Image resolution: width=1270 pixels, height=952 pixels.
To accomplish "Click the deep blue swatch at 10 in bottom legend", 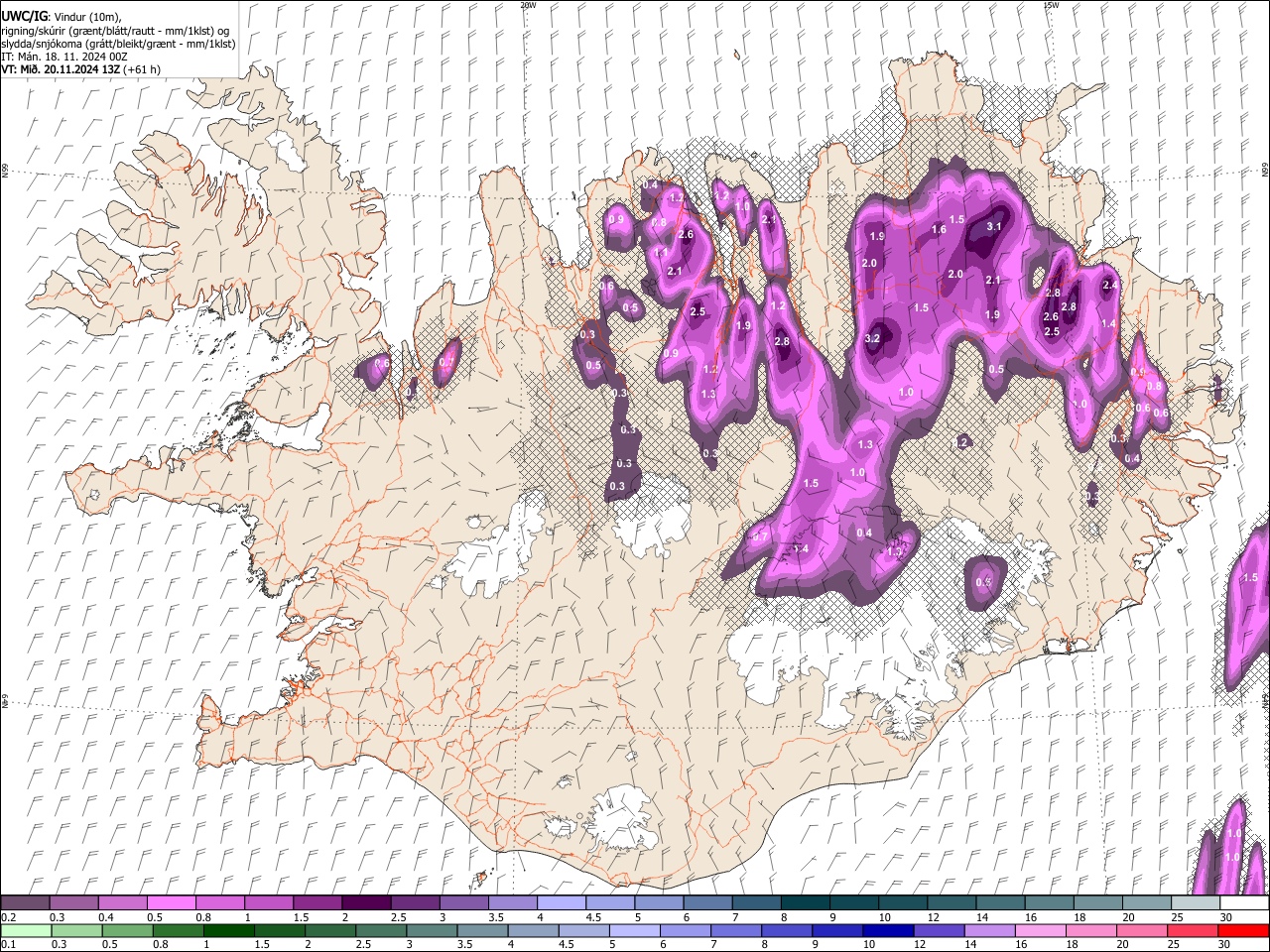I will tap(886, 930).
